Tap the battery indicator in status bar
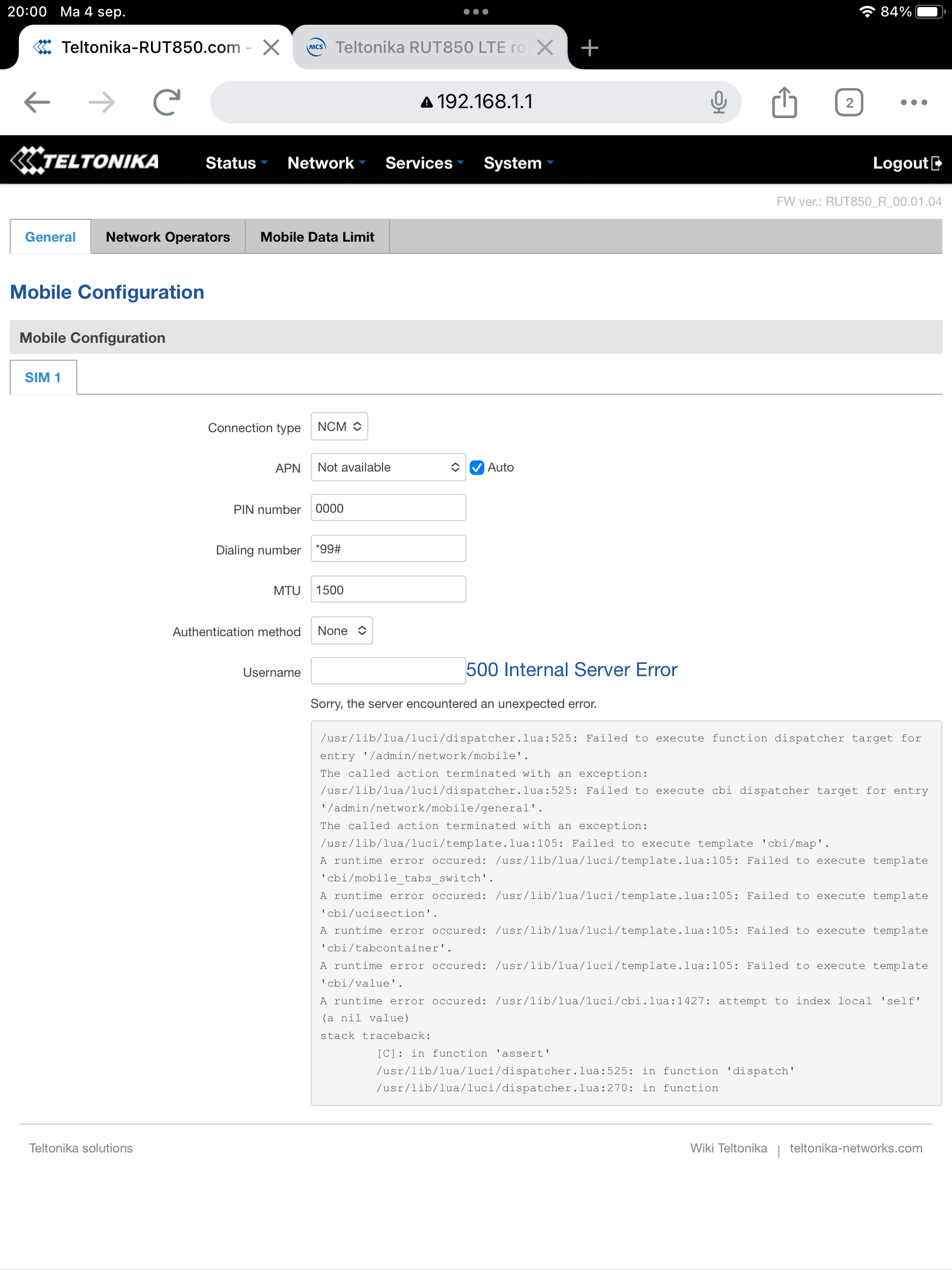The image size is (952, 1270). (930, 12)
